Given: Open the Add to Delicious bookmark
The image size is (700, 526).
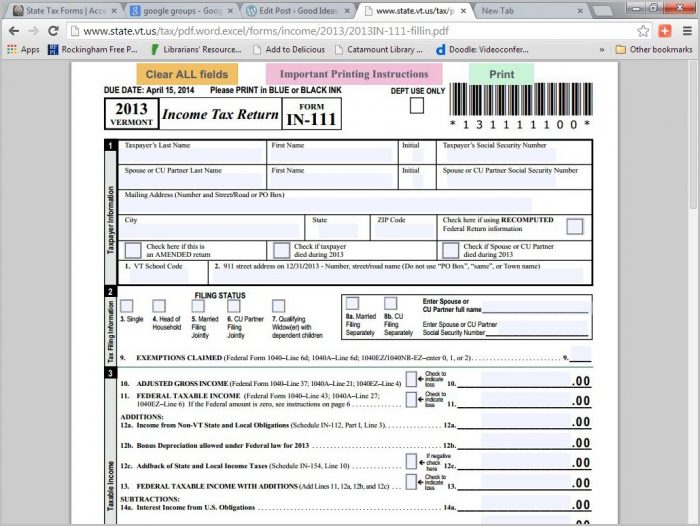Looking at the screenshot, I should pyautogui.click(x=289, y=50).
